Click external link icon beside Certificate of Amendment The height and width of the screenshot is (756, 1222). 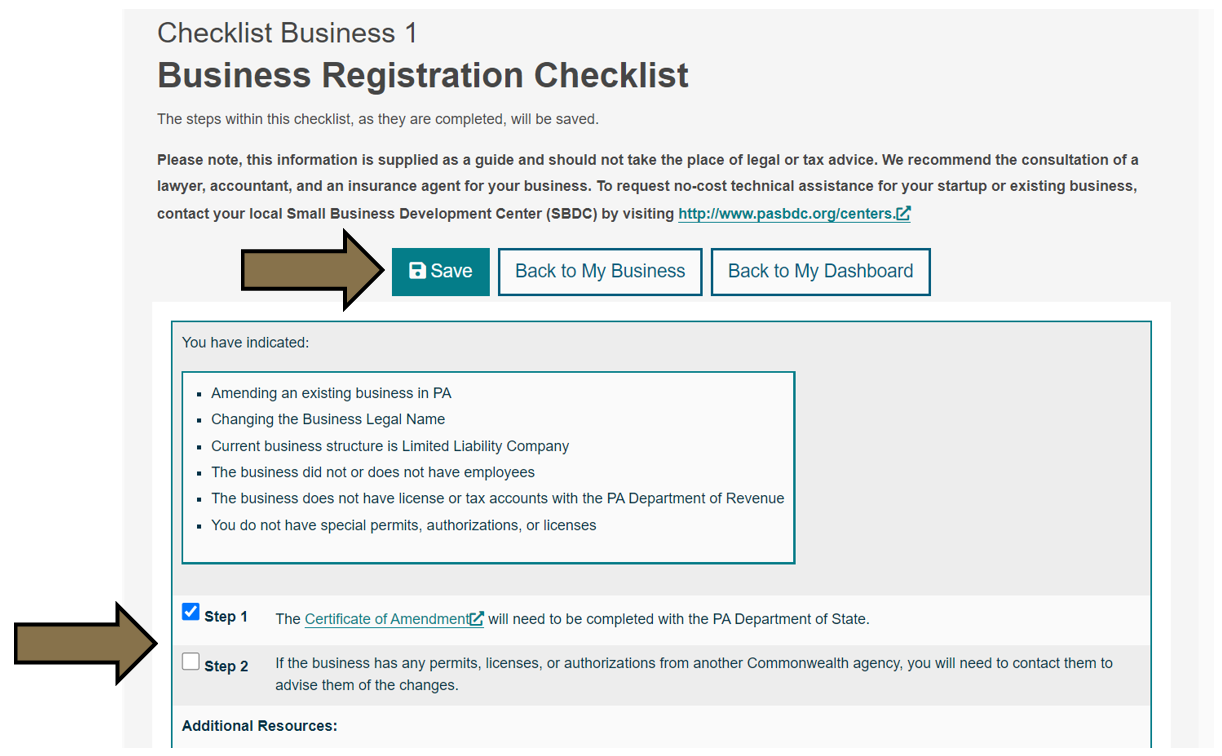pos(476,618)
